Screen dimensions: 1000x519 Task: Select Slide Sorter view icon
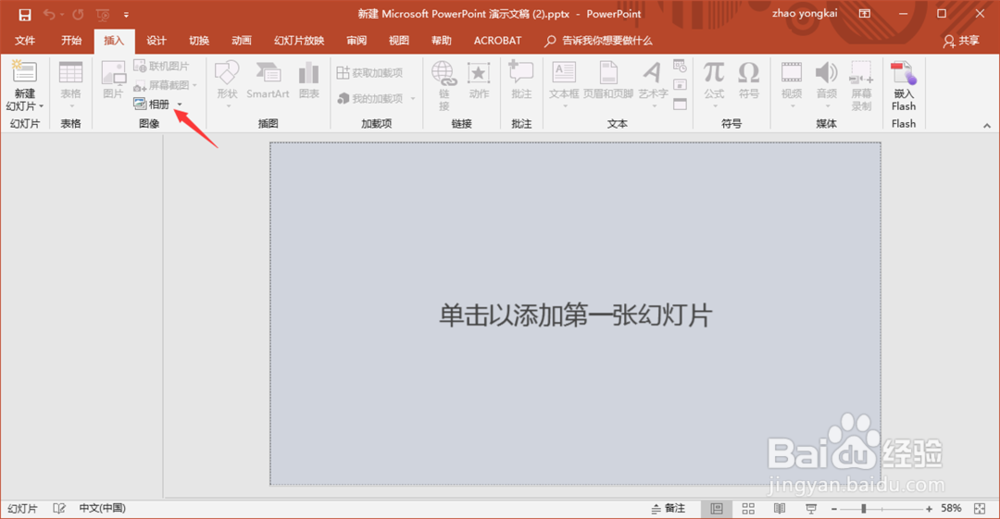748,508
